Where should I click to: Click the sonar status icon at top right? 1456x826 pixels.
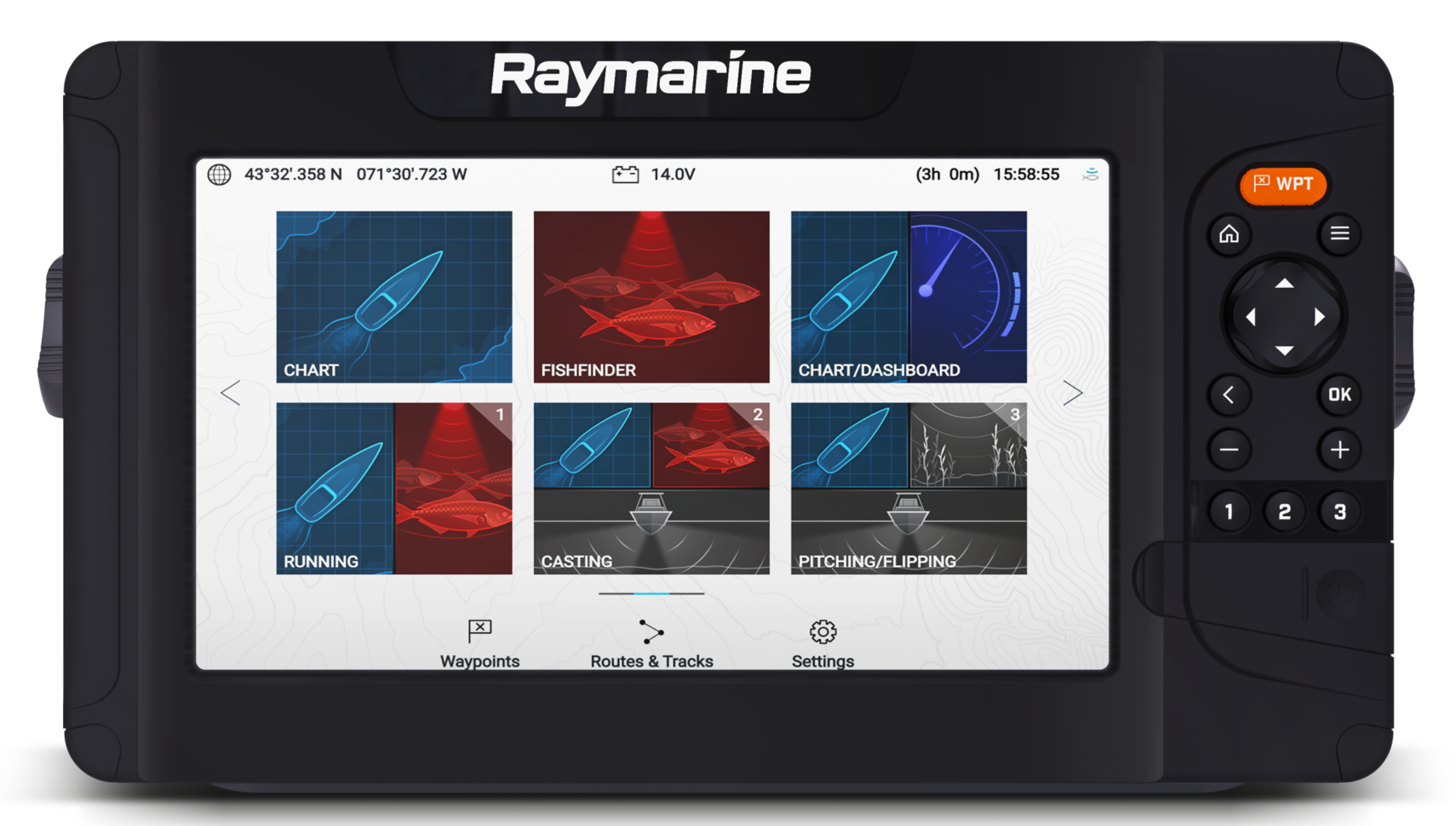(x=1091, y=175)
